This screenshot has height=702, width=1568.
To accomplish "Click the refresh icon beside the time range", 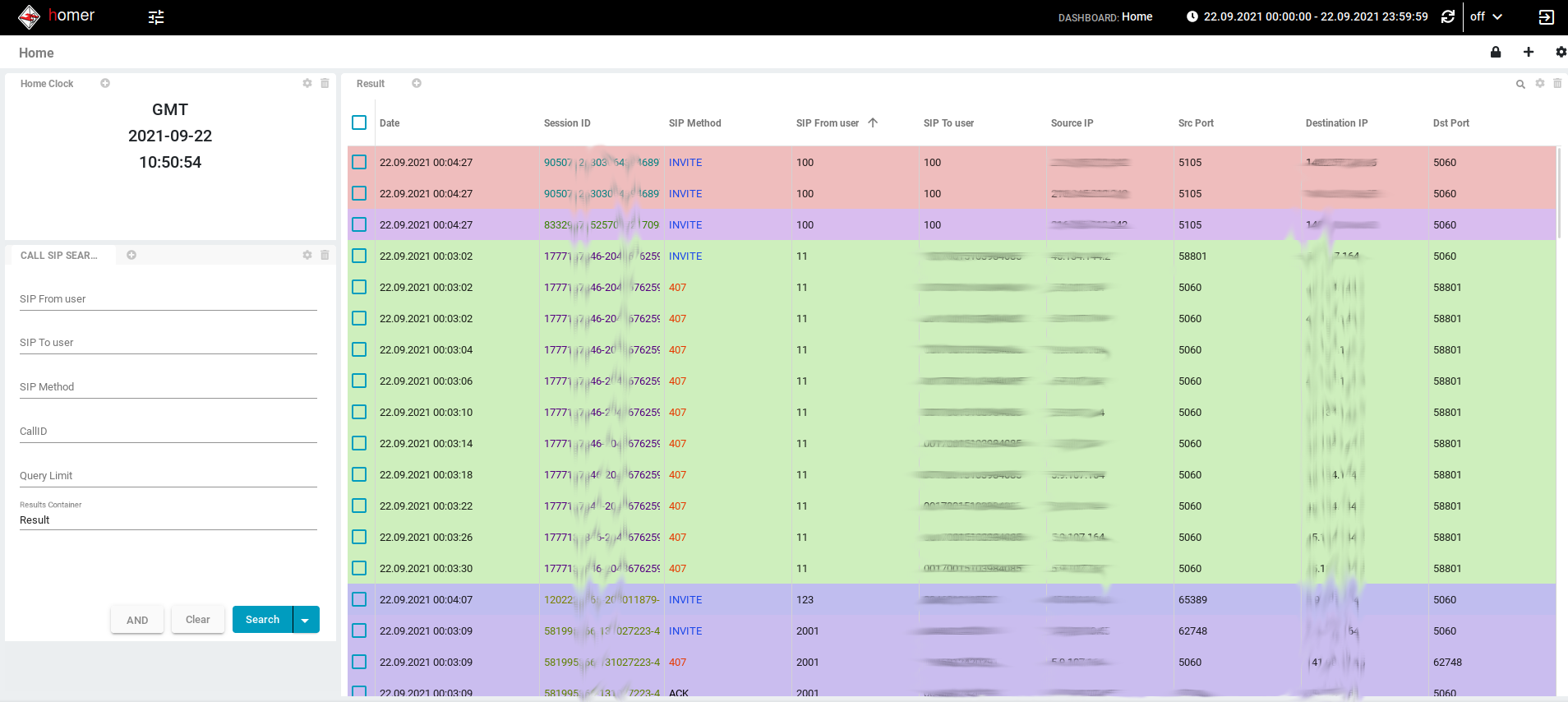I will (1448, 16).
